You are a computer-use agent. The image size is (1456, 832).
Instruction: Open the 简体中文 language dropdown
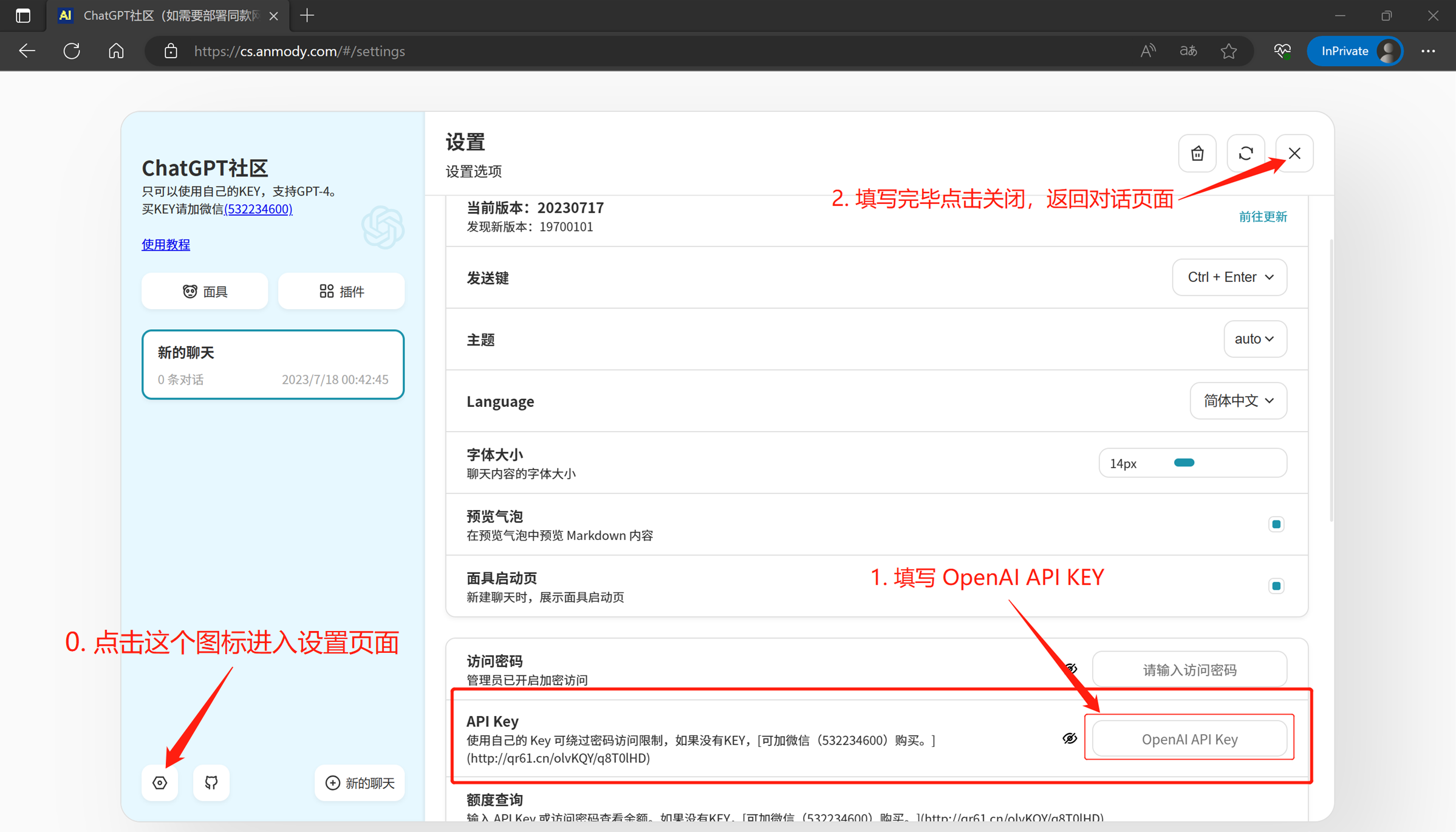click(1237, 401)
